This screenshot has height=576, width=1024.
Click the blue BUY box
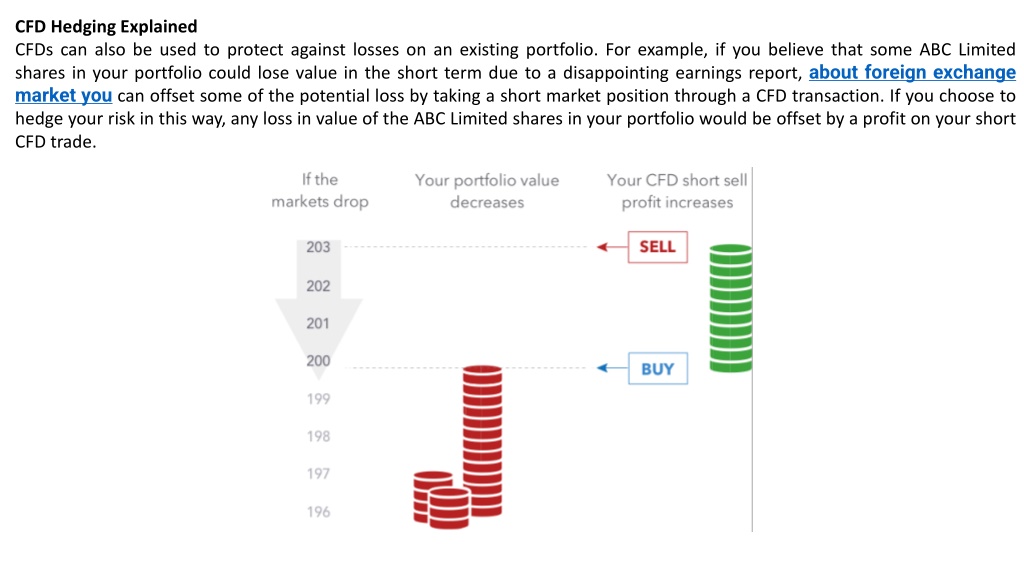[658, 369]
